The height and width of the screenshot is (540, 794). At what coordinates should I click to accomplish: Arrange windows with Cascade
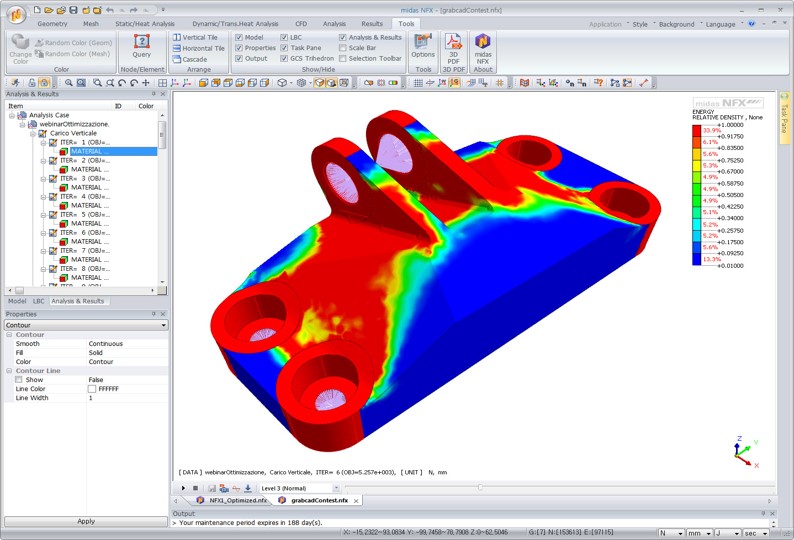point(190,59)
